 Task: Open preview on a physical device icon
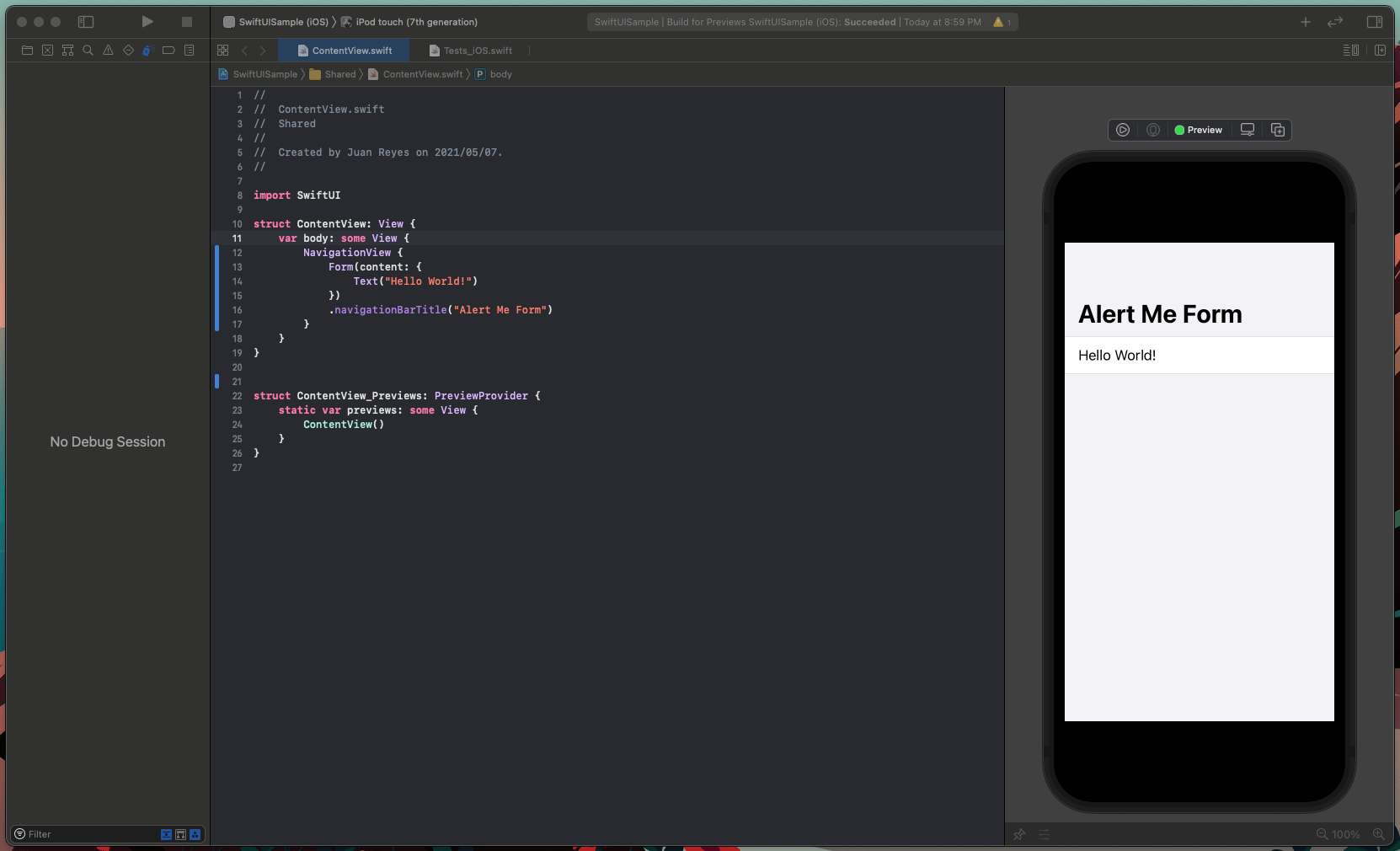pyautogui.click(x=1248, y=130)
